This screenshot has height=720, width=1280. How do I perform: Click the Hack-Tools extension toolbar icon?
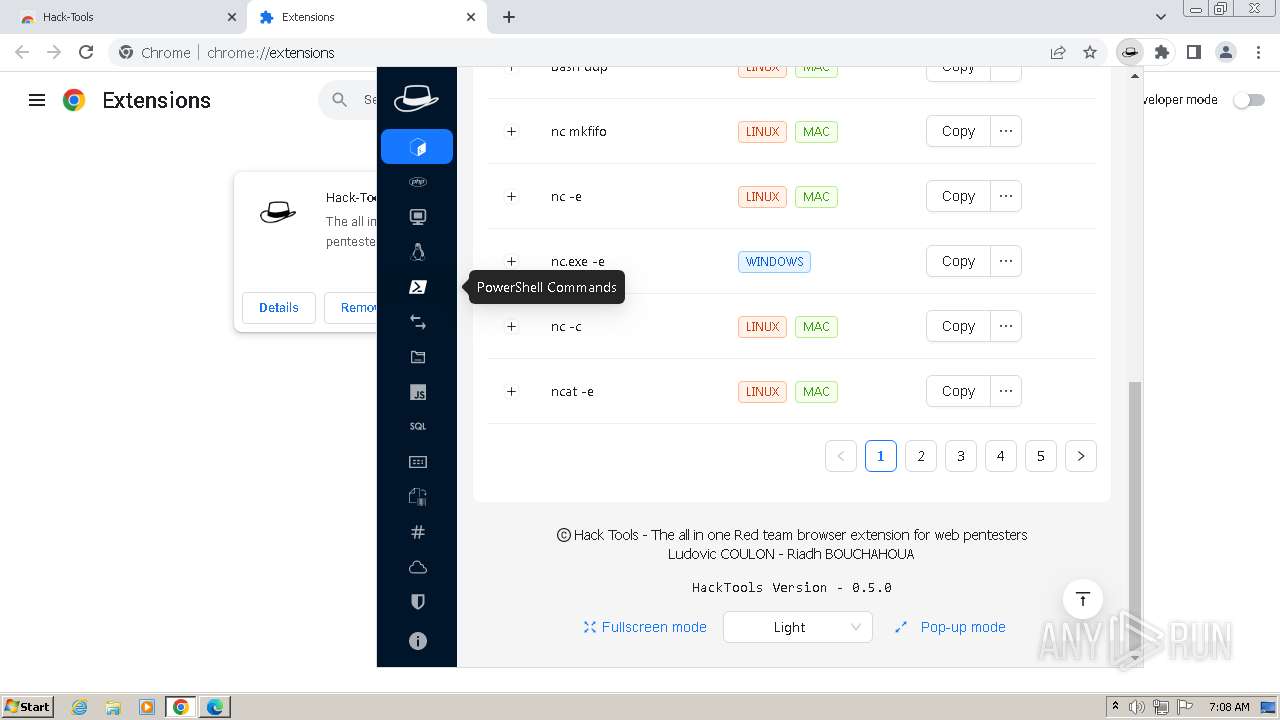tap(1129, 52)
